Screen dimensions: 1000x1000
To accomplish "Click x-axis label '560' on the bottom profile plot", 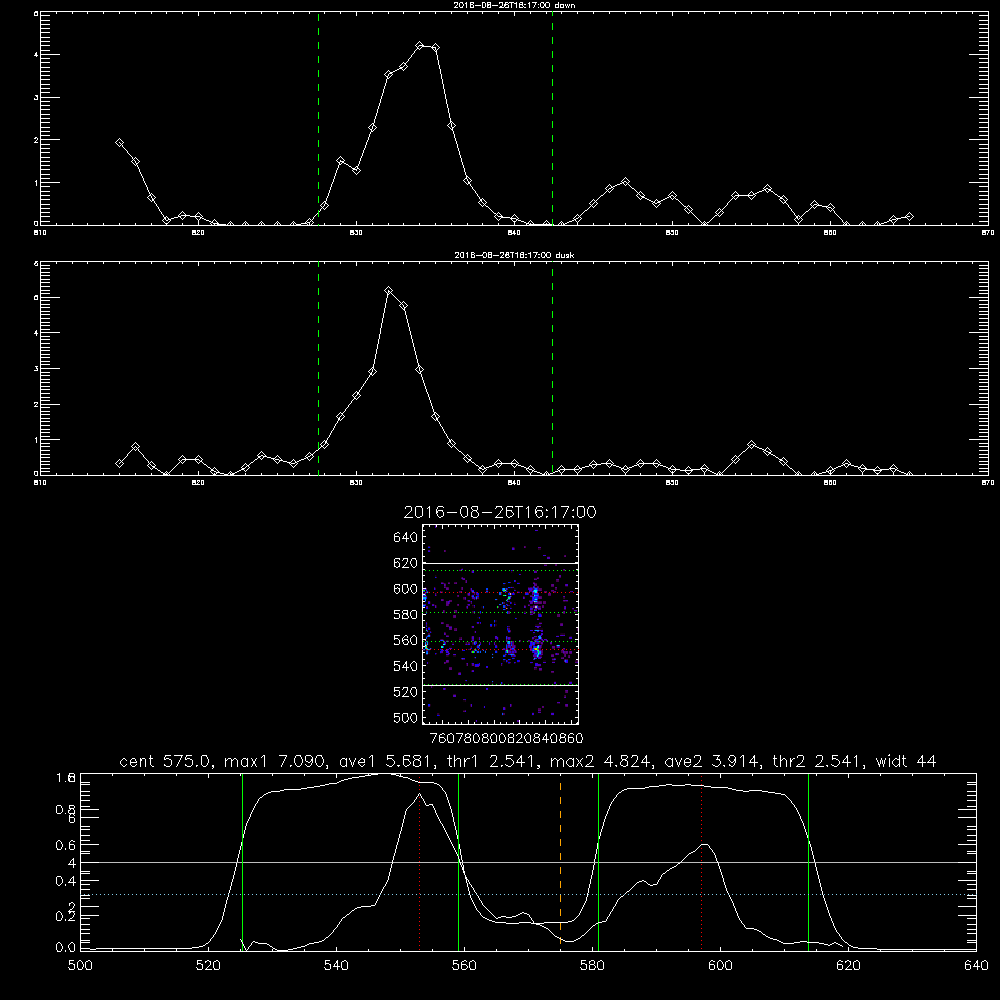I will pos(464,966).
